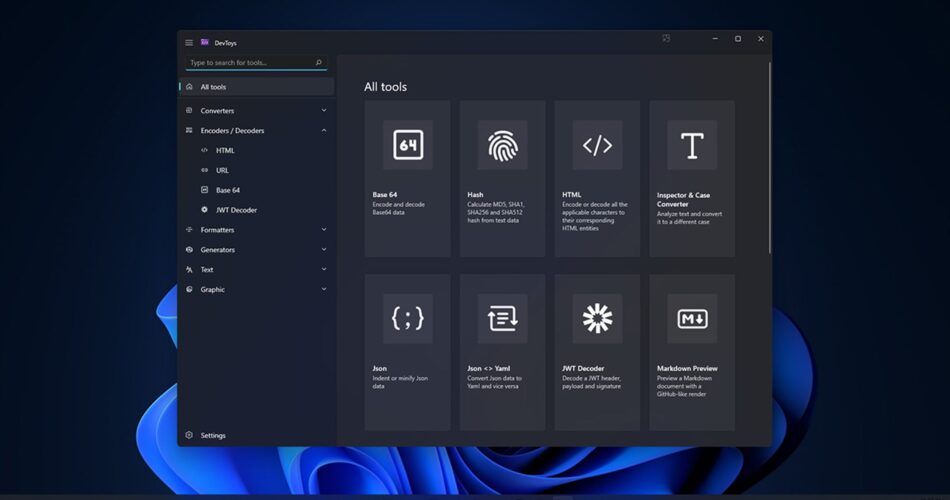The height and width of the screenshot is (500, 950).
Task: Collapse the Encoders / Decoders chevron
Action: (x=324, y=130)
